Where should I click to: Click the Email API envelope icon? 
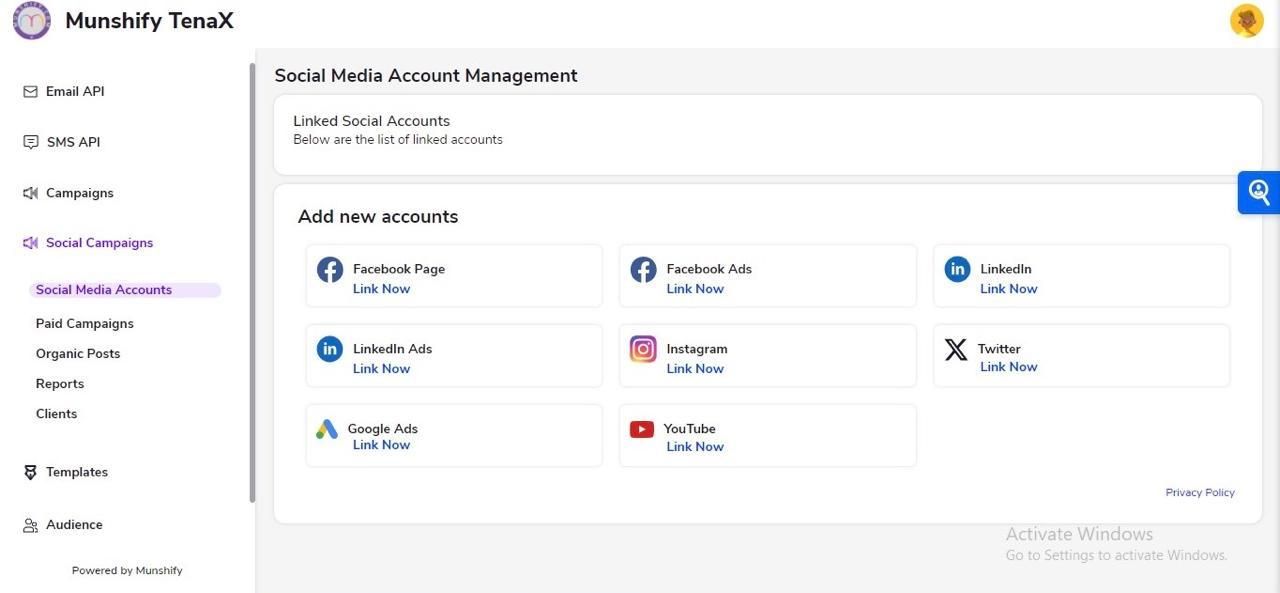coord(29,90)
